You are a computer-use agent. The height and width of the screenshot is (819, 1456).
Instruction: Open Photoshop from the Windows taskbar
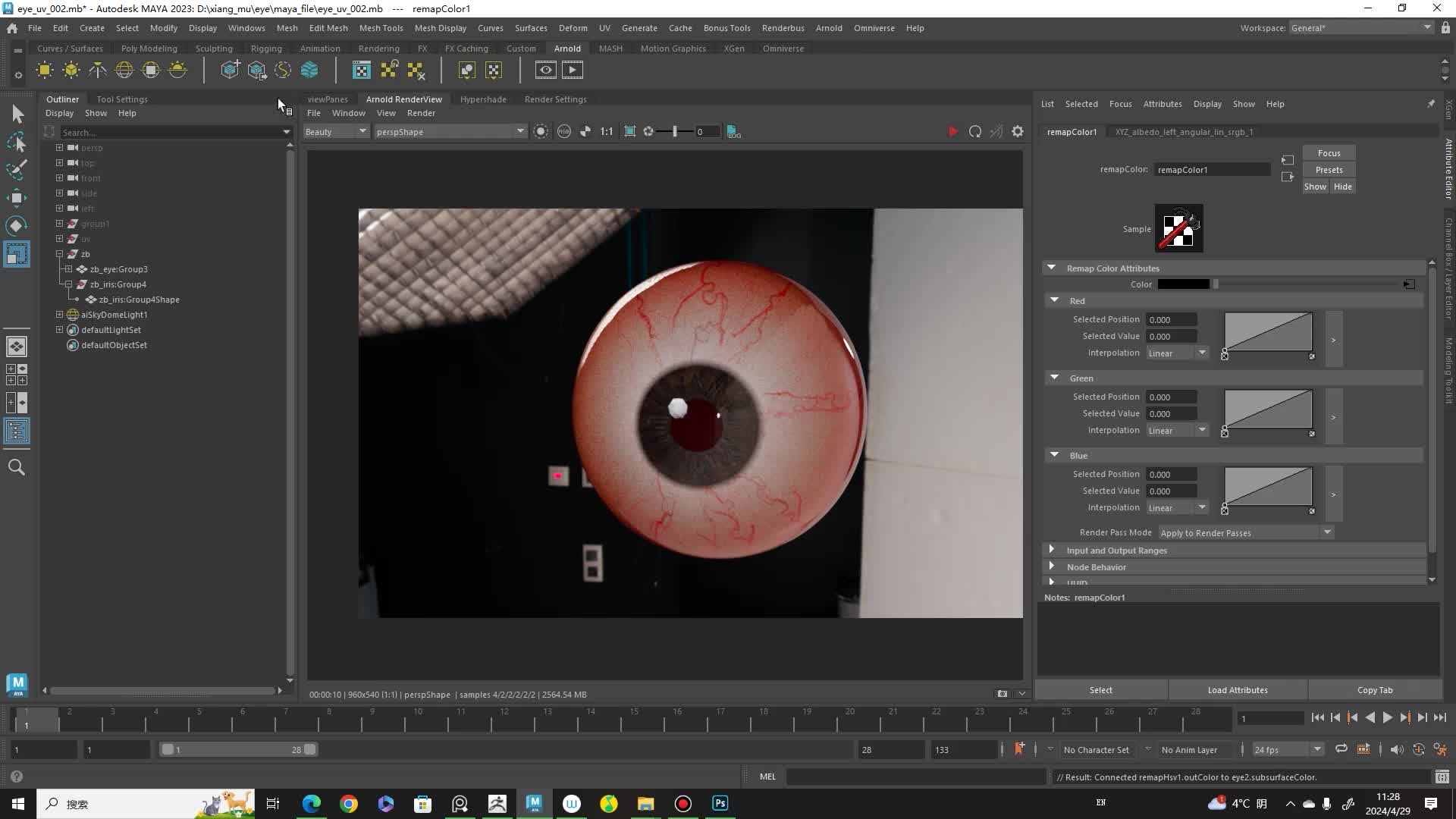[x=720, y=803]
